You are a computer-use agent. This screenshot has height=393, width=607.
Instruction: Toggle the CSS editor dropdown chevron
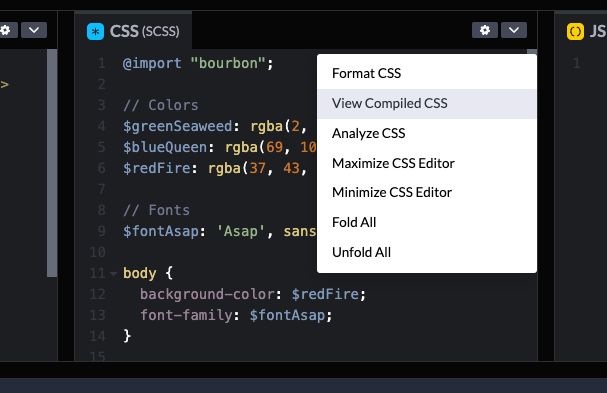pyautogui.click(x=514, y=30)
